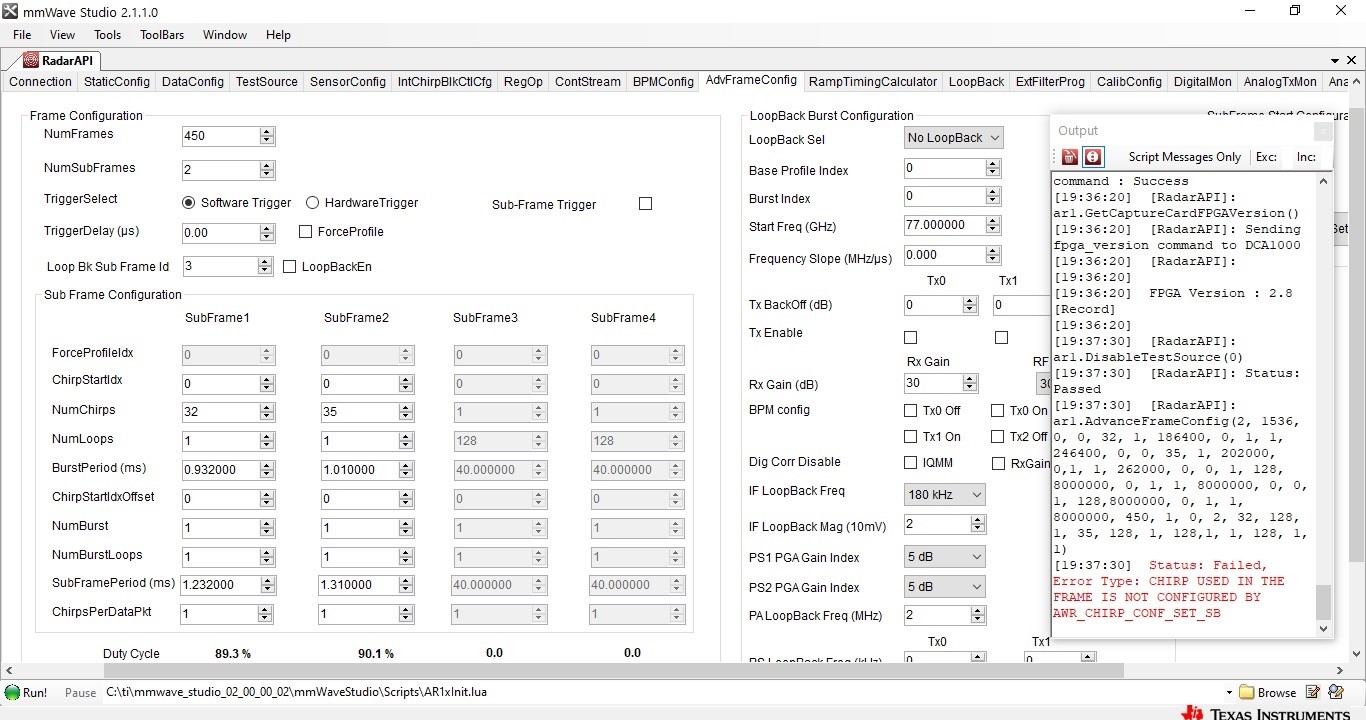
Task: Open the Browse folder icon for scripts
Action: [x=1246, y=692]
